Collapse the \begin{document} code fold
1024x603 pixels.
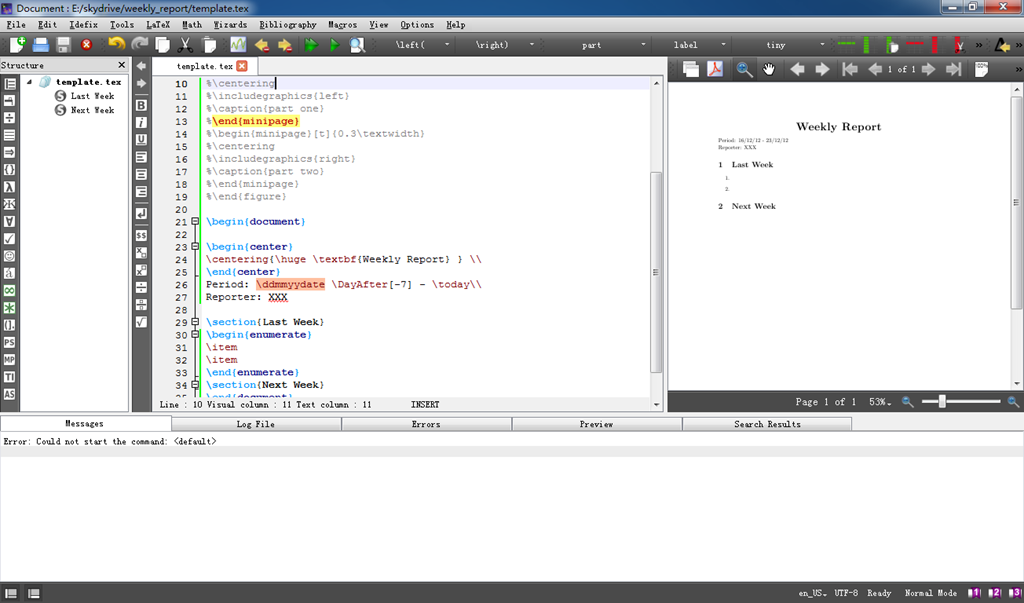[196, 222]
